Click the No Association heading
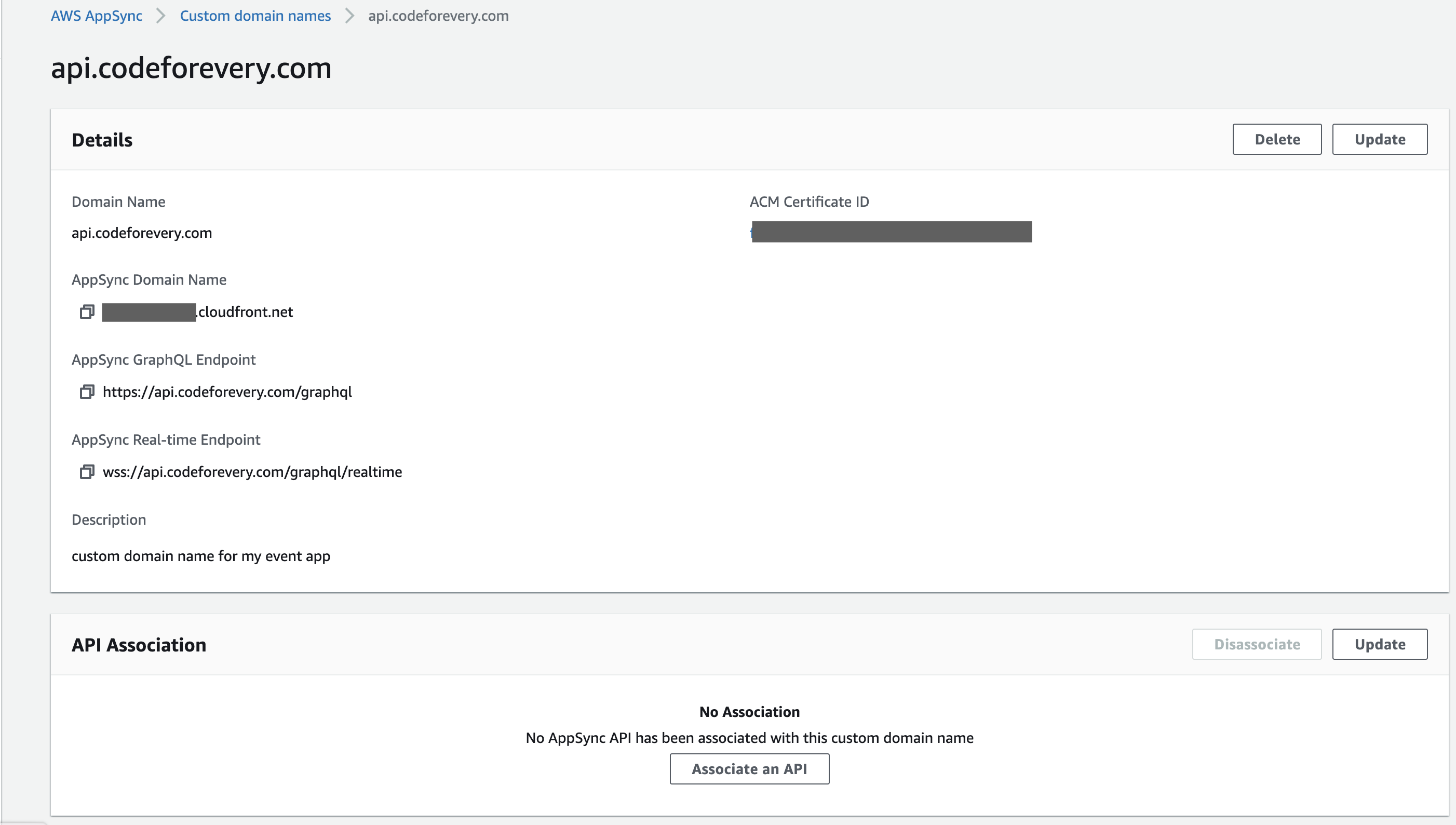Viewport: 1456px width, 825px height. pyautogui.click(x=749, y=712)
